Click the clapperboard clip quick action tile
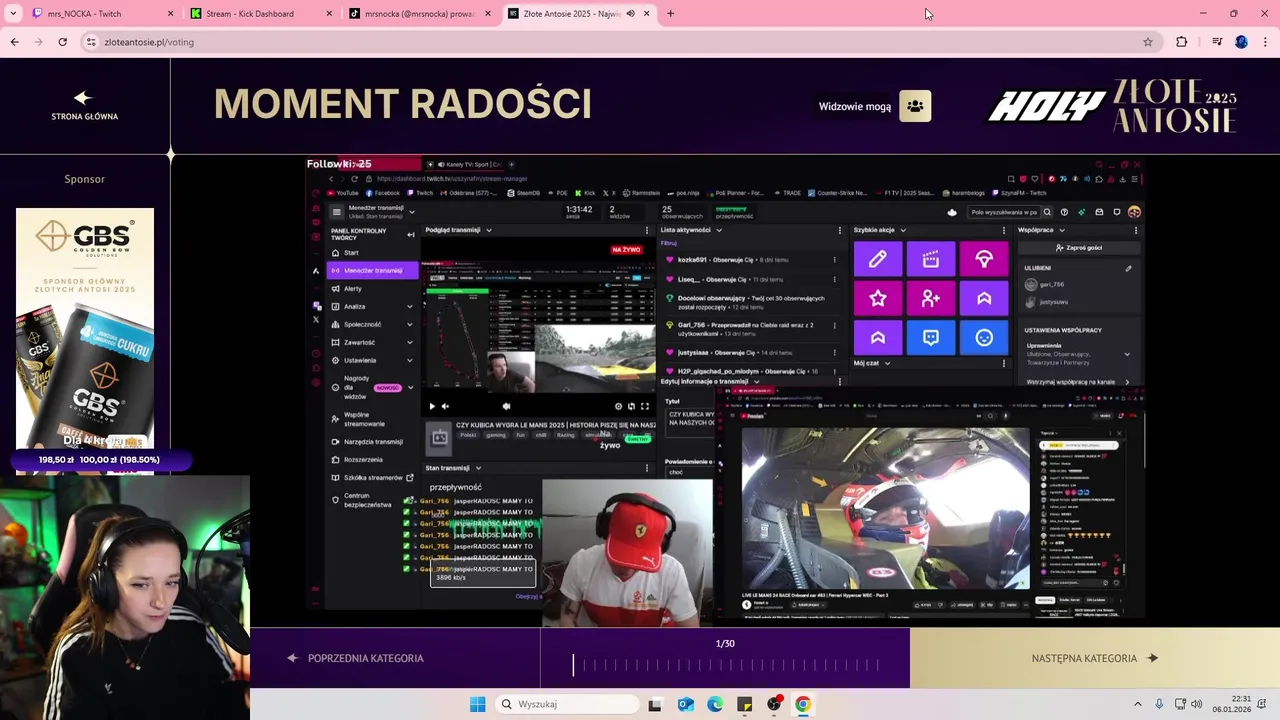1280x720 pixels. (x=931, y=259)
